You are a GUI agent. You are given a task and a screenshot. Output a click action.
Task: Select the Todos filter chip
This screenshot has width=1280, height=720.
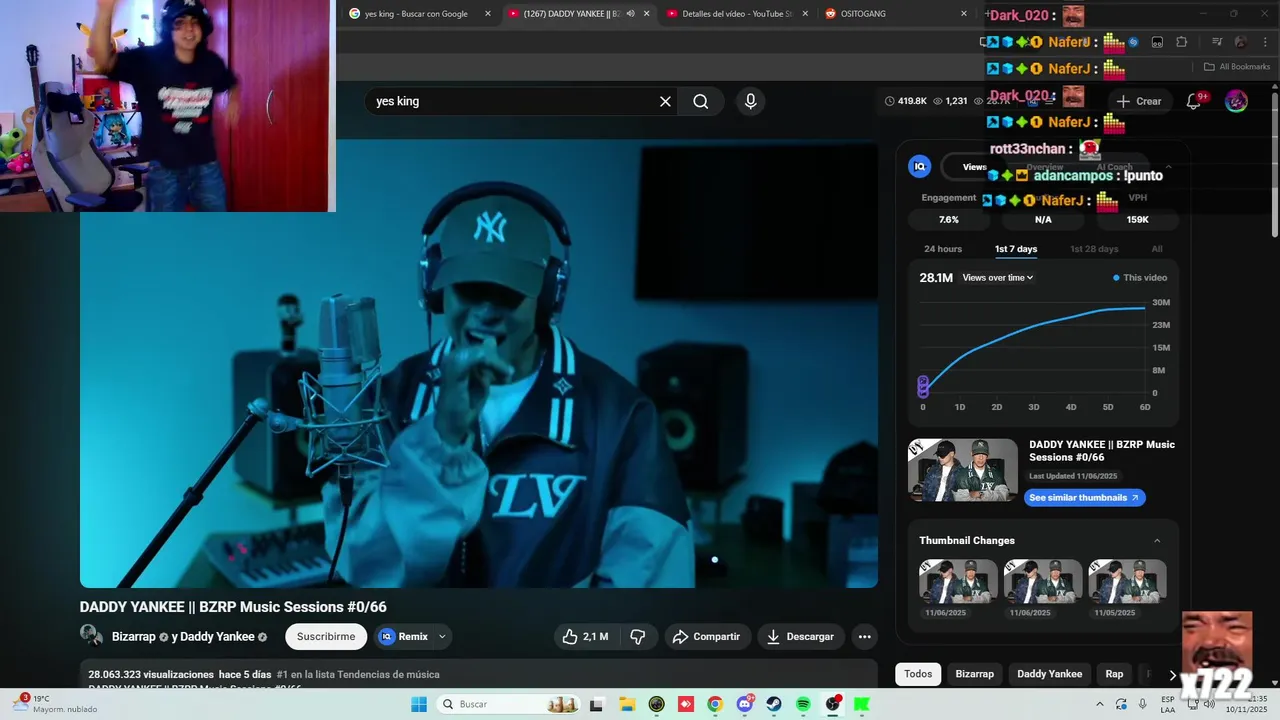tap(918, 674)
